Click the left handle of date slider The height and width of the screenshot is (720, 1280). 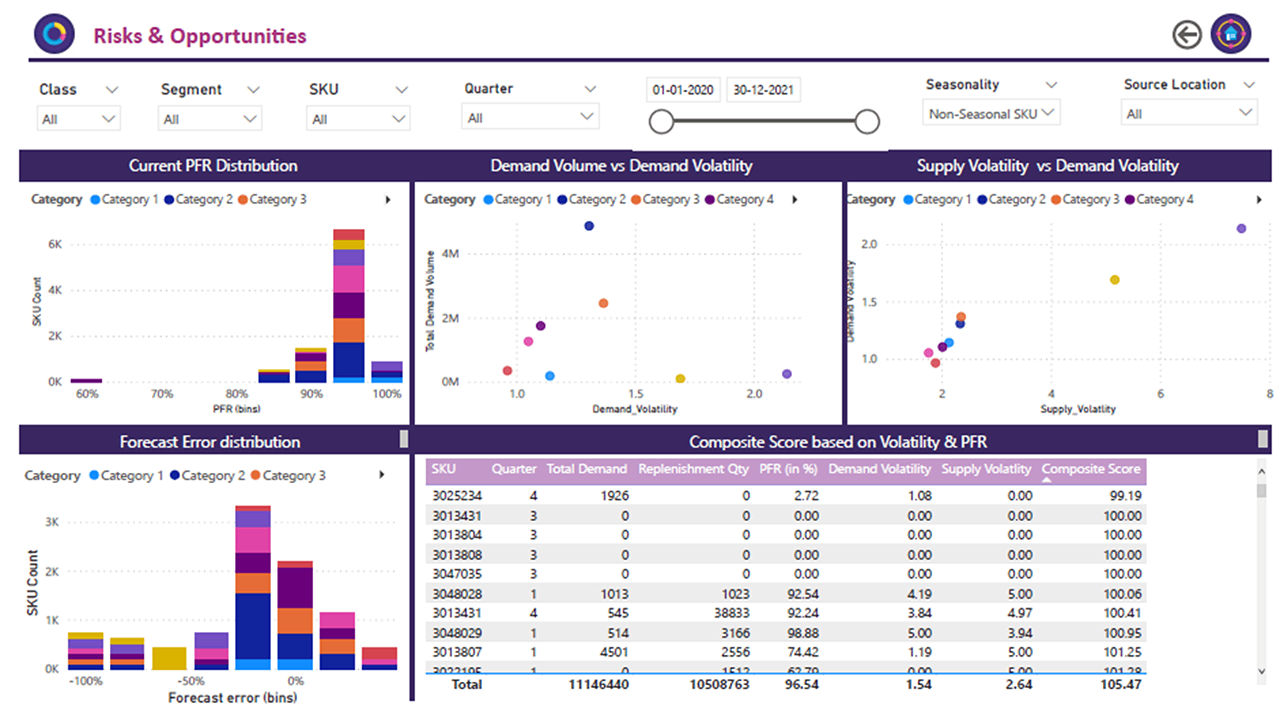(661, 122)
